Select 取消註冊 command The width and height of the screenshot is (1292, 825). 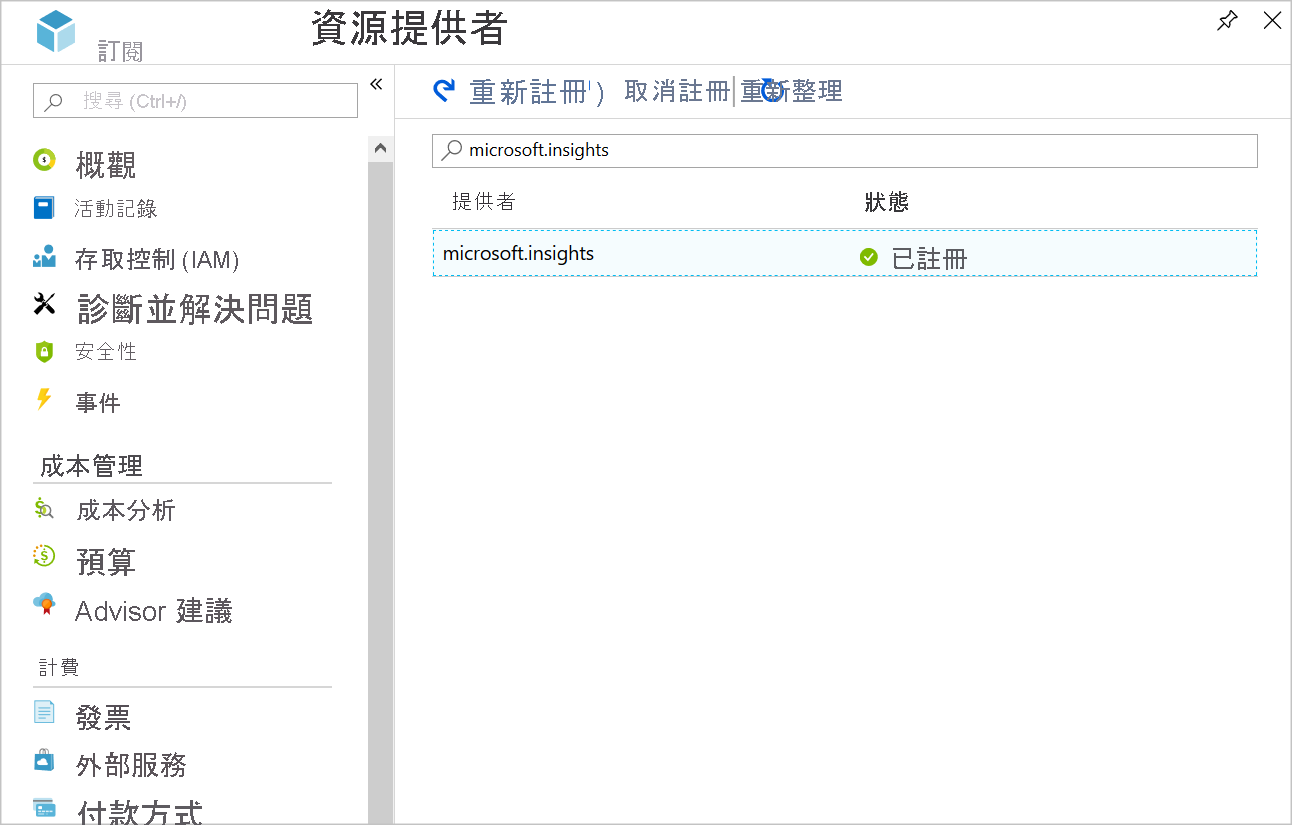pos(677,91)
